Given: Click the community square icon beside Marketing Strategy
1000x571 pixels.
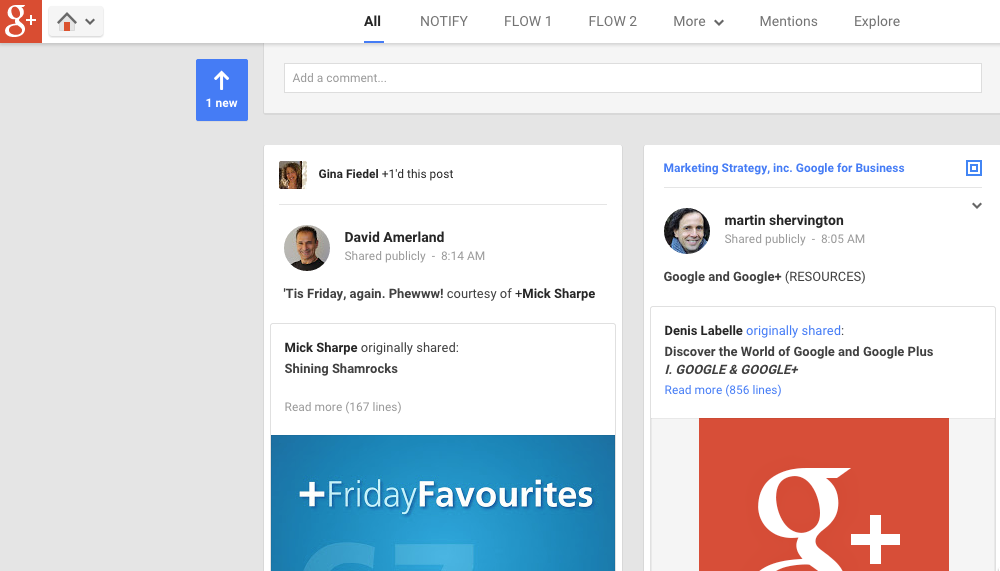Looking at the screenshot, I should coord(973,168).
